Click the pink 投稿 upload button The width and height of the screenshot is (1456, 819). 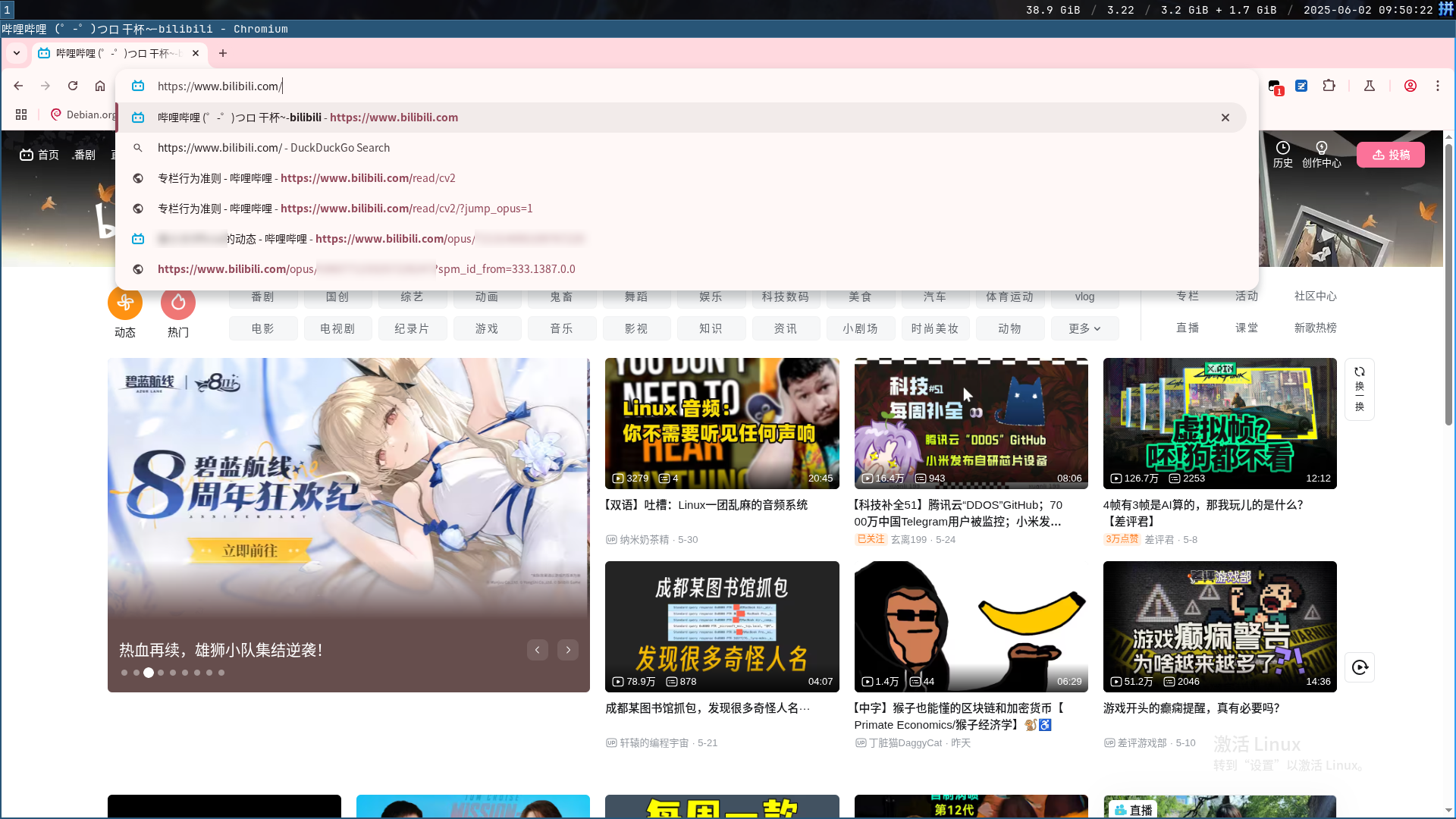click(1390, 155)
